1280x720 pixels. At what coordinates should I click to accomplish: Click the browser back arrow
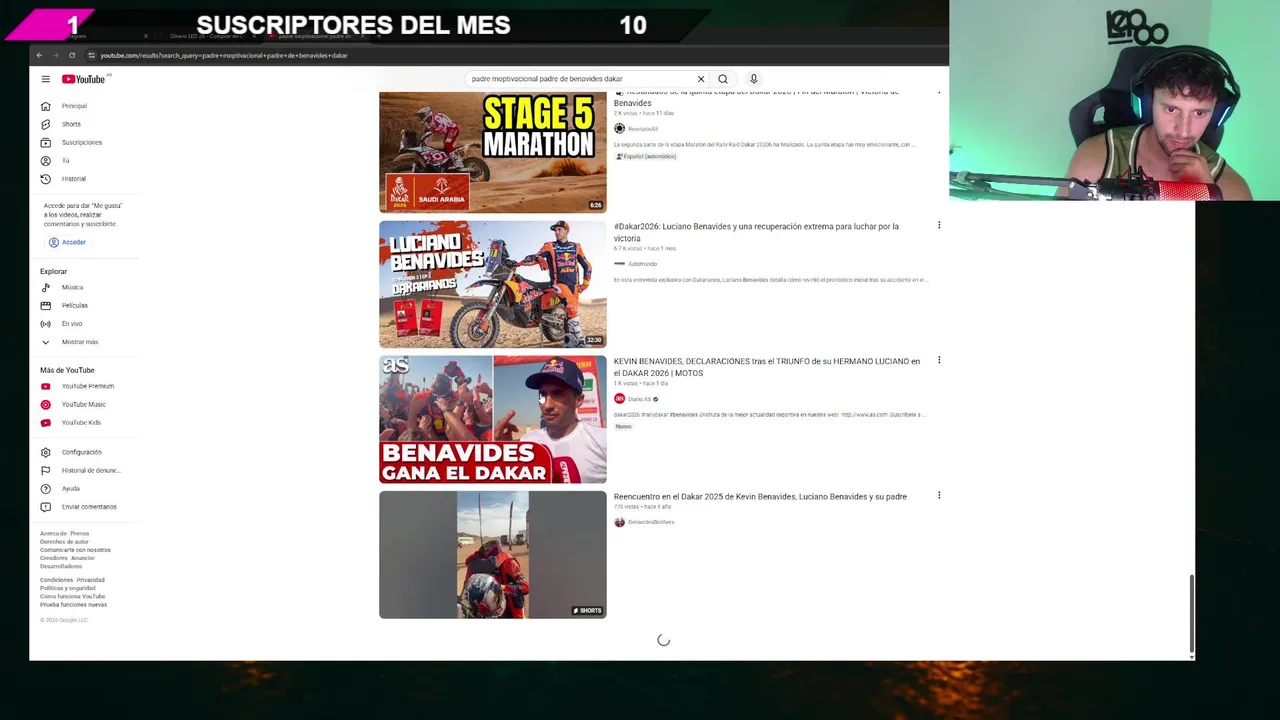pyautogui.click(x=39, y=55)
